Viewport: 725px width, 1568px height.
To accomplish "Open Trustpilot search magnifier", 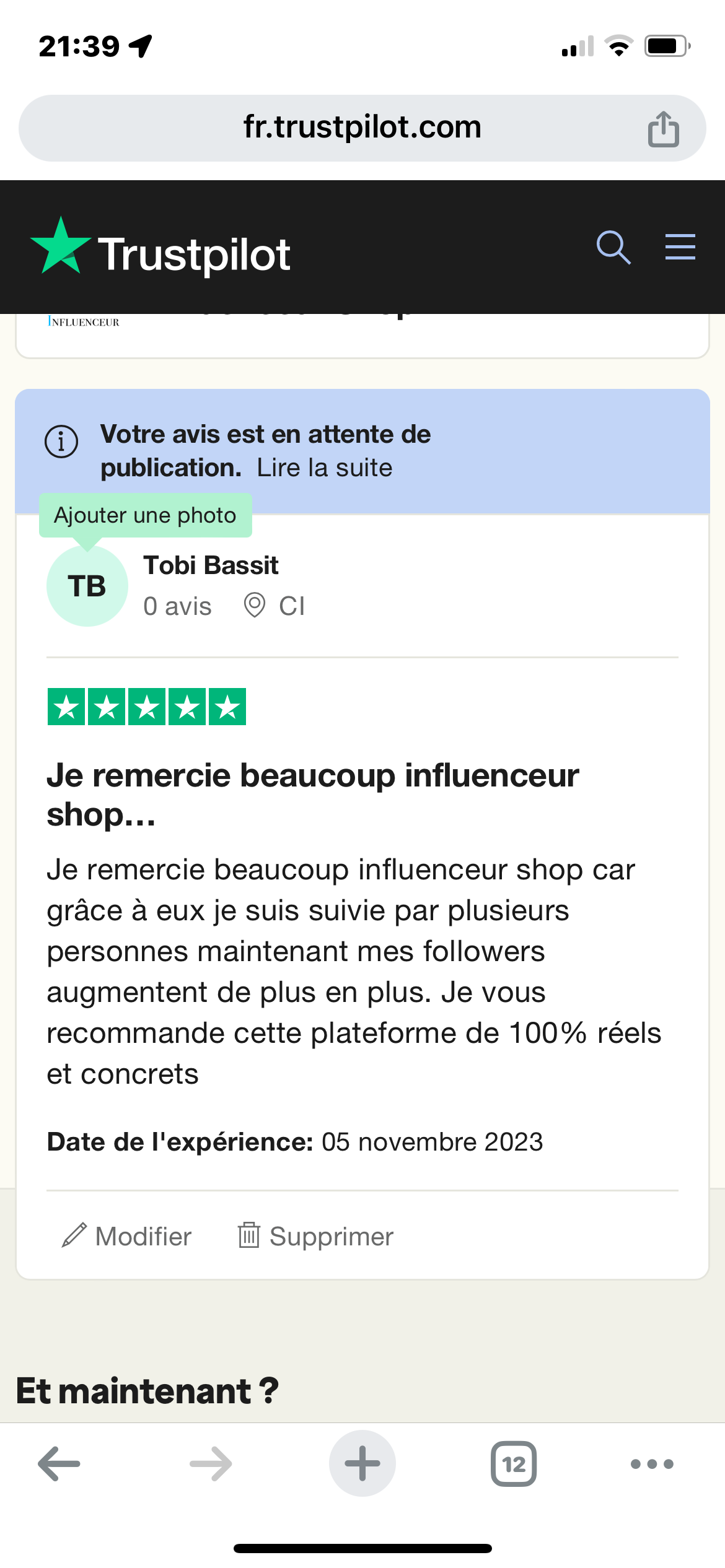I will 613,248.
